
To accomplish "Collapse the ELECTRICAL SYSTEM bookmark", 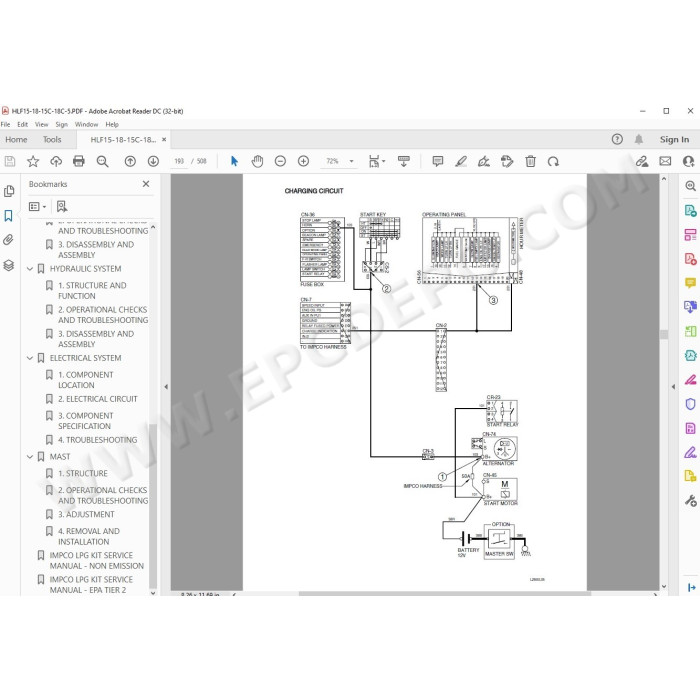I will point(30,358).
